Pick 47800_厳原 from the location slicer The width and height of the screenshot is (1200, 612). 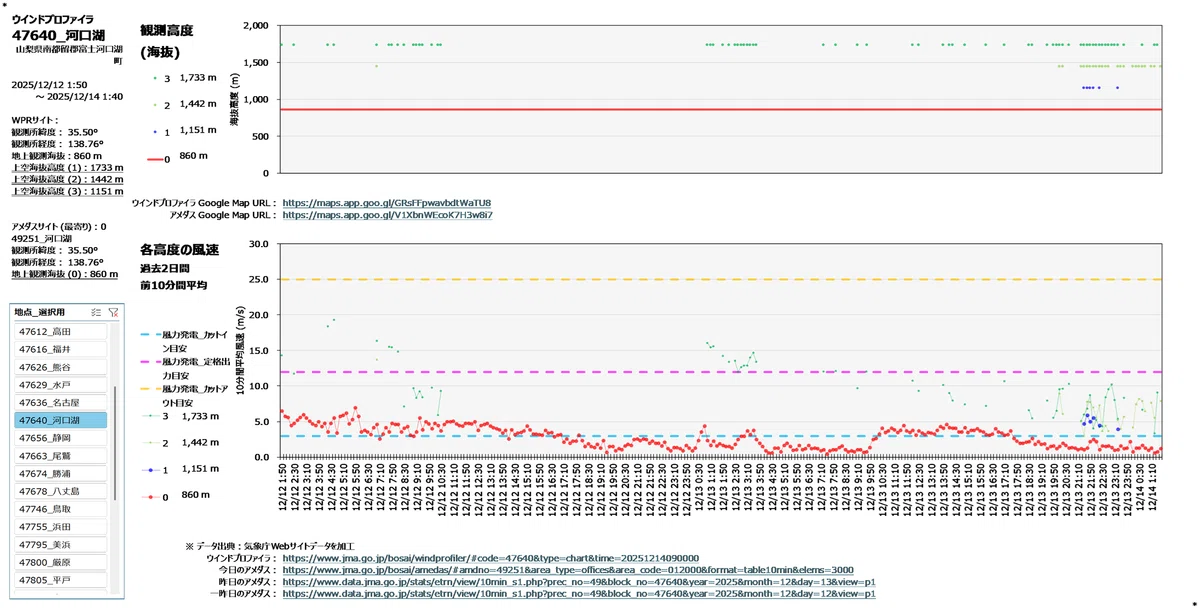[x=61, y=563]
